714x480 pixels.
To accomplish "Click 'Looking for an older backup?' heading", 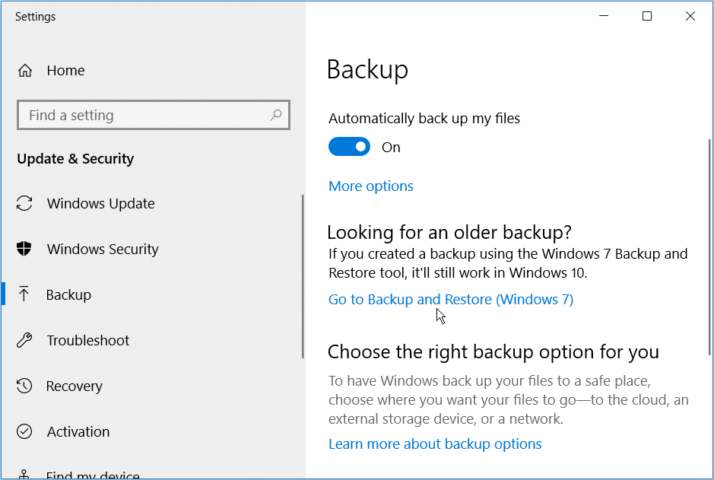I will (449, 232).
